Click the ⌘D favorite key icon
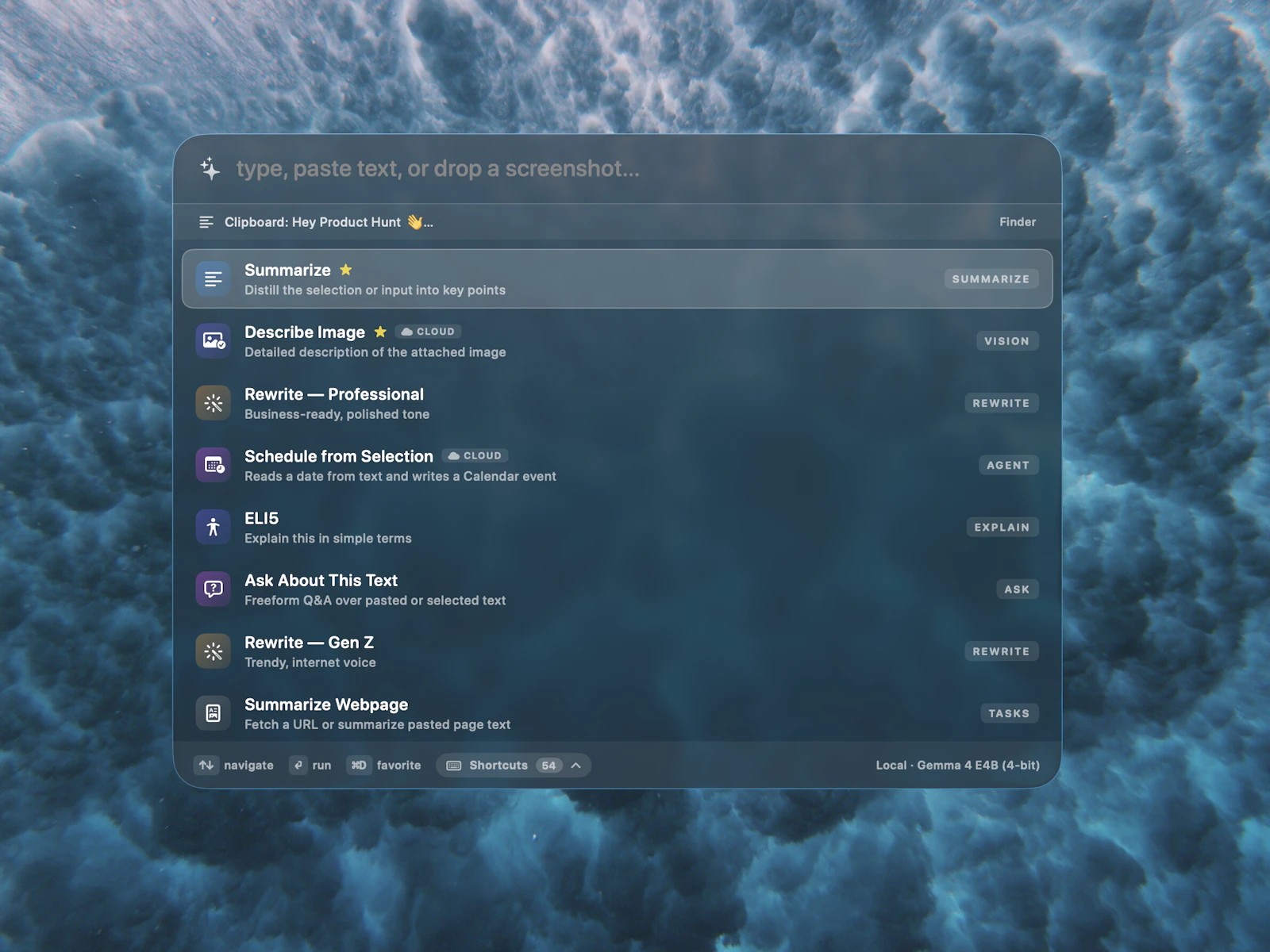This screenshot has height=952, width=1270. coord(359,766)
